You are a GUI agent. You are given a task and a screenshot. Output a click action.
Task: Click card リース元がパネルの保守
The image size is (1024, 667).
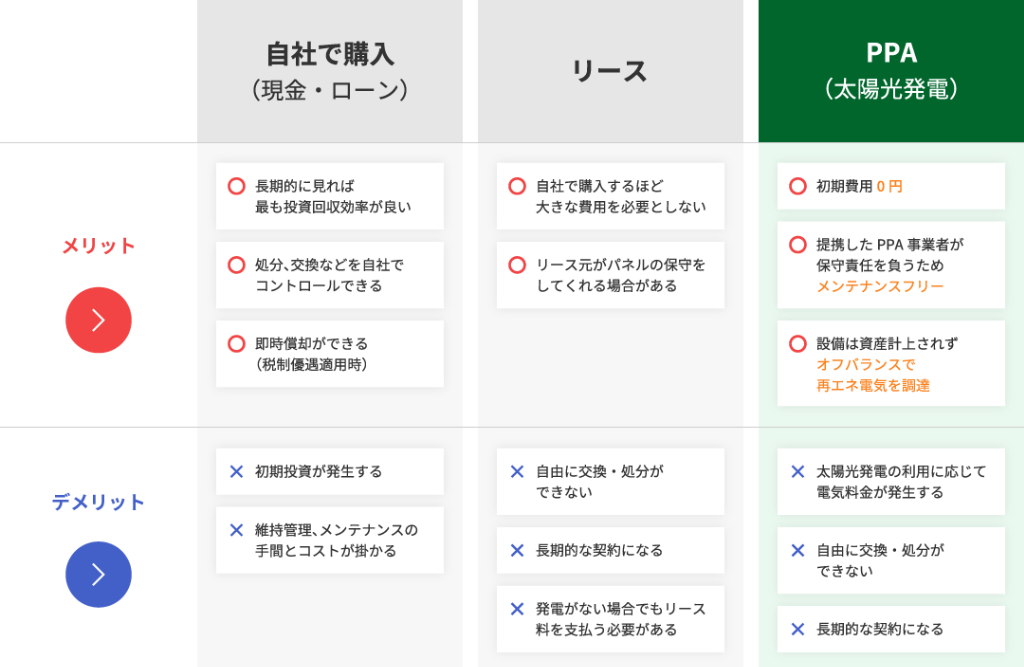610,275
